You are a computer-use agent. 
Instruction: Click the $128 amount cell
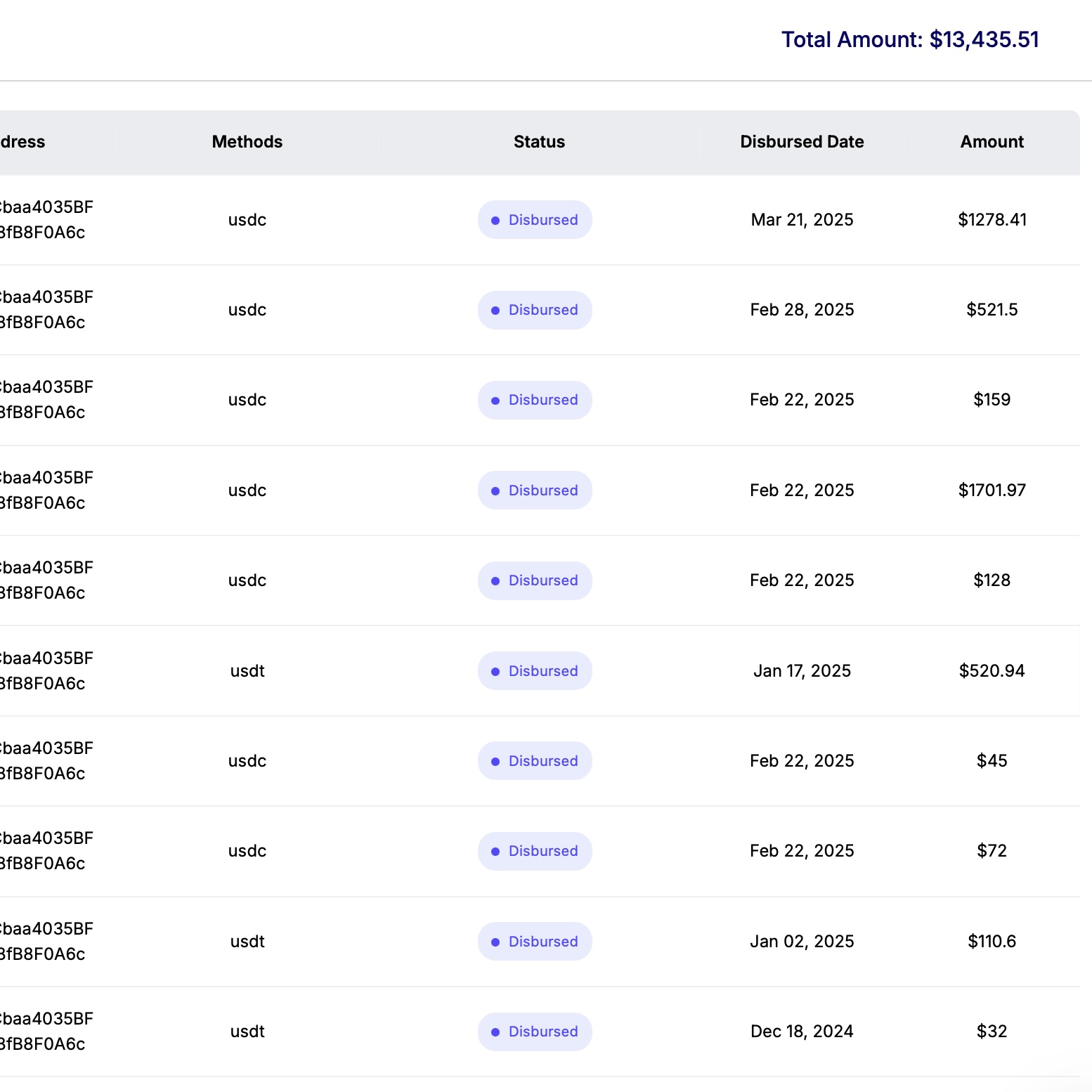992,580
